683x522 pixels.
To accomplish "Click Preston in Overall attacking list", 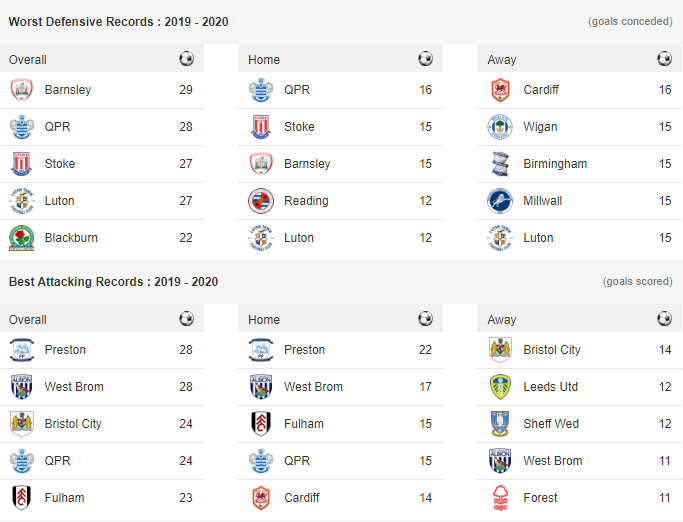I will [x=65, y=350].
